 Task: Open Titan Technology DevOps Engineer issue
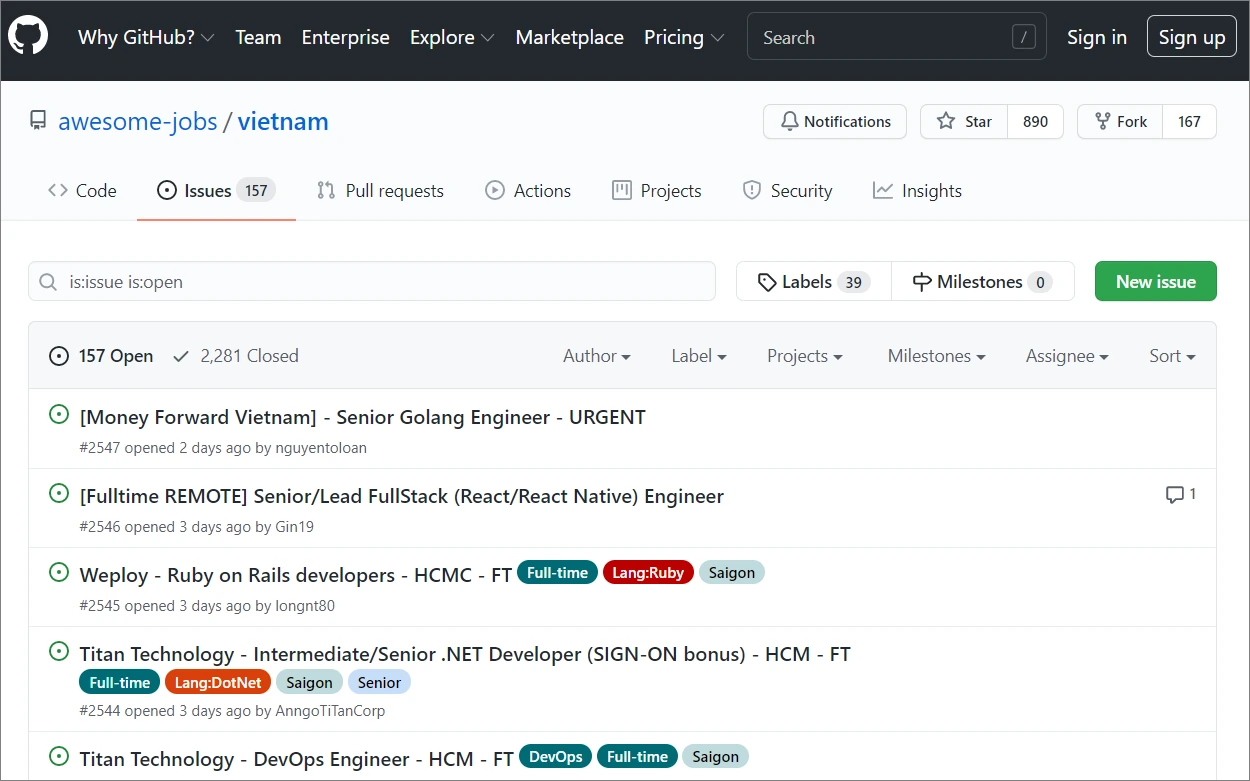(296, 759)
